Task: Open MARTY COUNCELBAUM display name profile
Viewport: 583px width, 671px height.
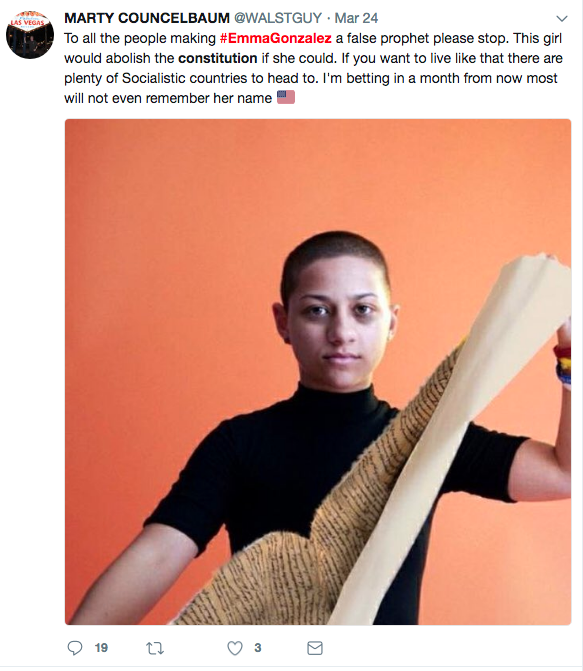Action: 147,18
